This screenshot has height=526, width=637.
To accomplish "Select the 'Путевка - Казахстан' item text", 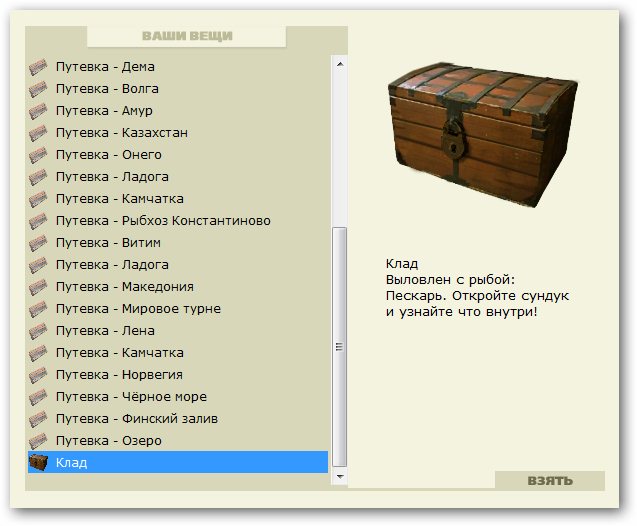I will click(122, 132).
